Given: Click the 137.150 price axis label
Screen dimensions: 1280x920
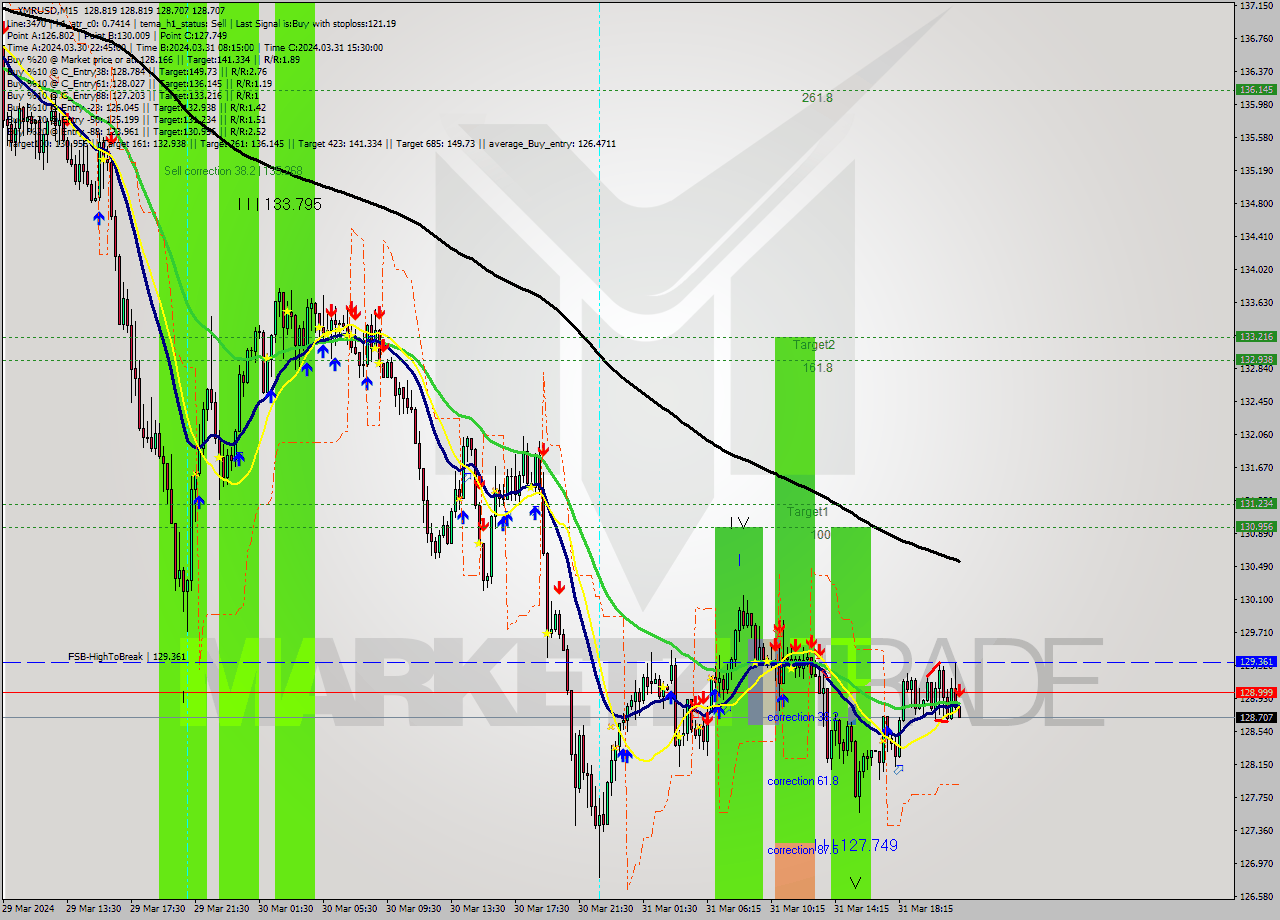Looking at the screenshot, I should (1256, 6).
